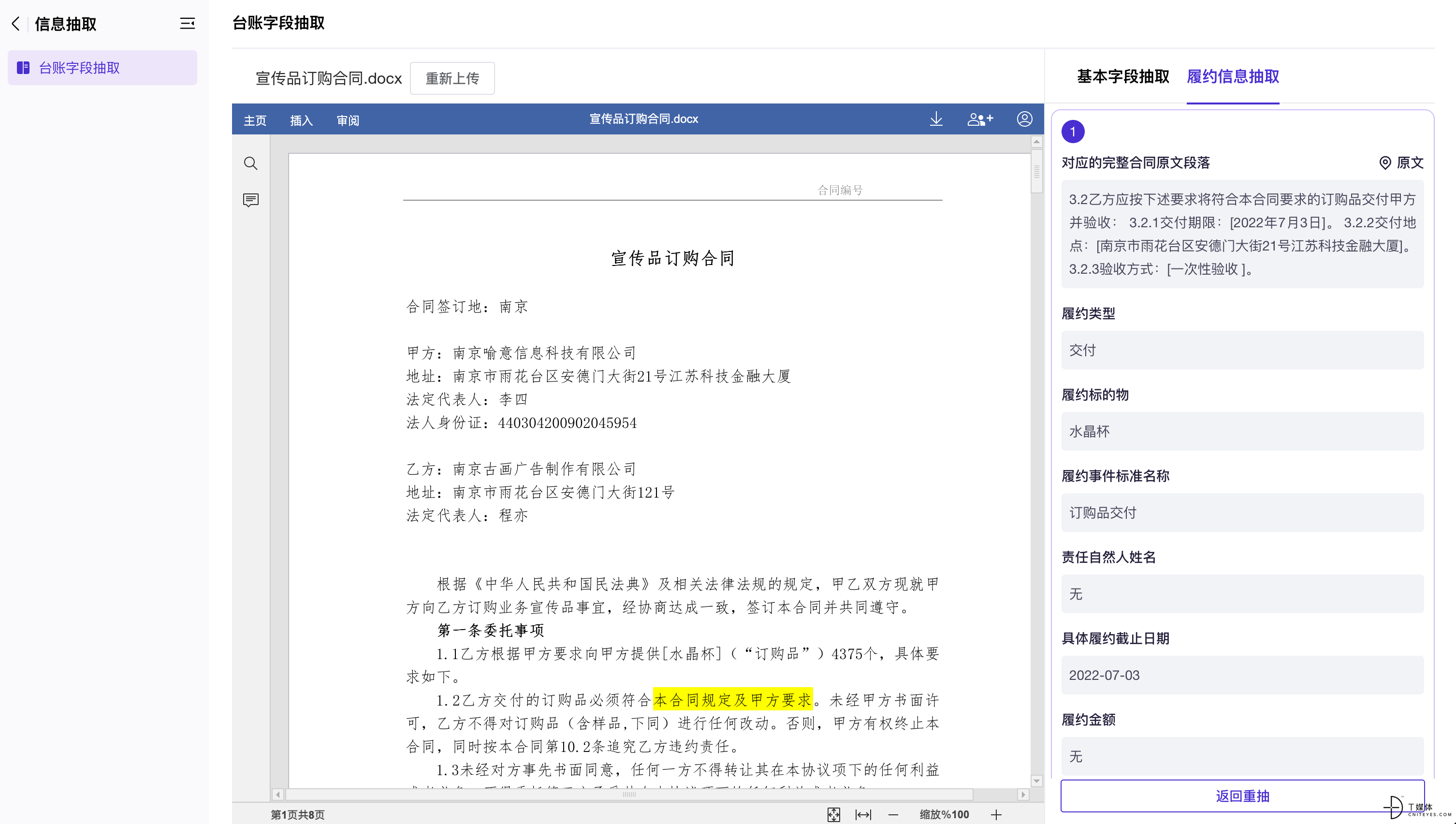Click the line 法人身份证：440304200902045954
The width and height of the screenshot is (1456, 824).
click(522, 423)
